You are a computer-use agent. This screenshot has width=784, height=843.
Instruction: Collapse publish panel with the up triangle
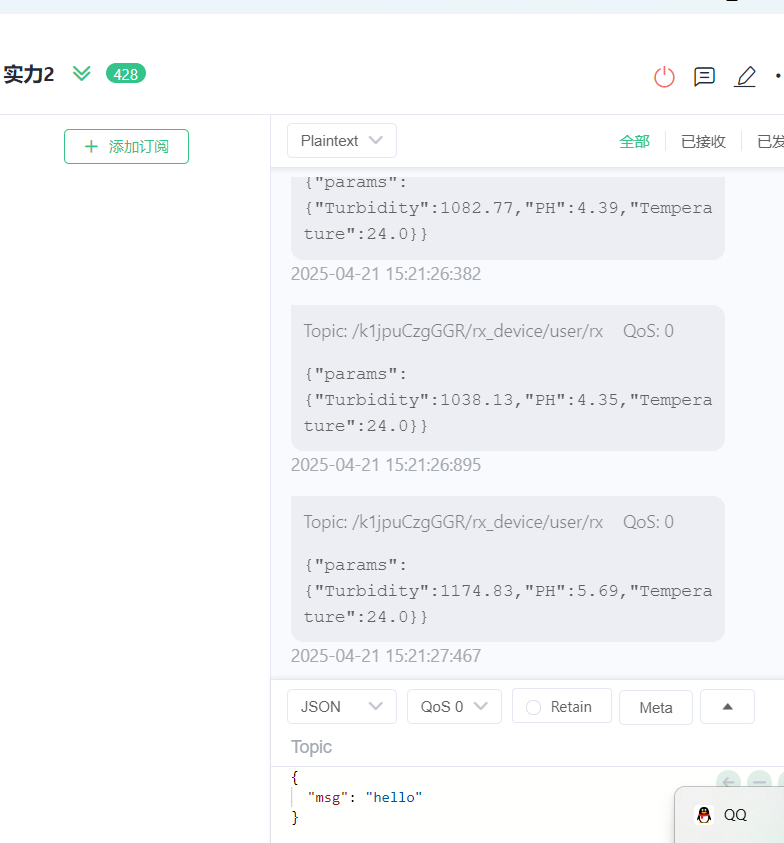pyautogui.click(x=727, y=707)
